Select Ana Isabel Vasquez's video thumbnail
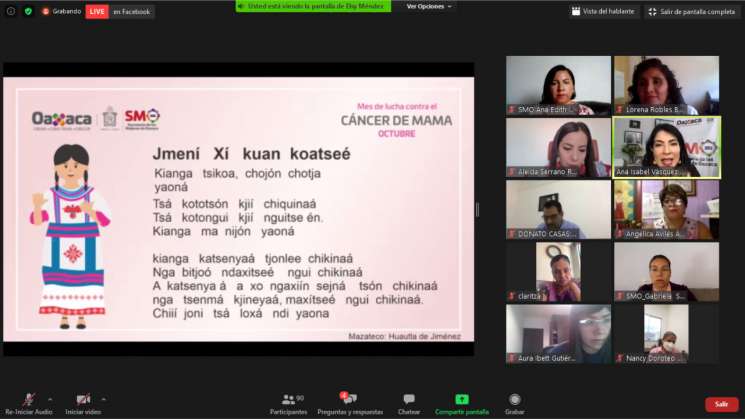 click(x=666, y=146)
